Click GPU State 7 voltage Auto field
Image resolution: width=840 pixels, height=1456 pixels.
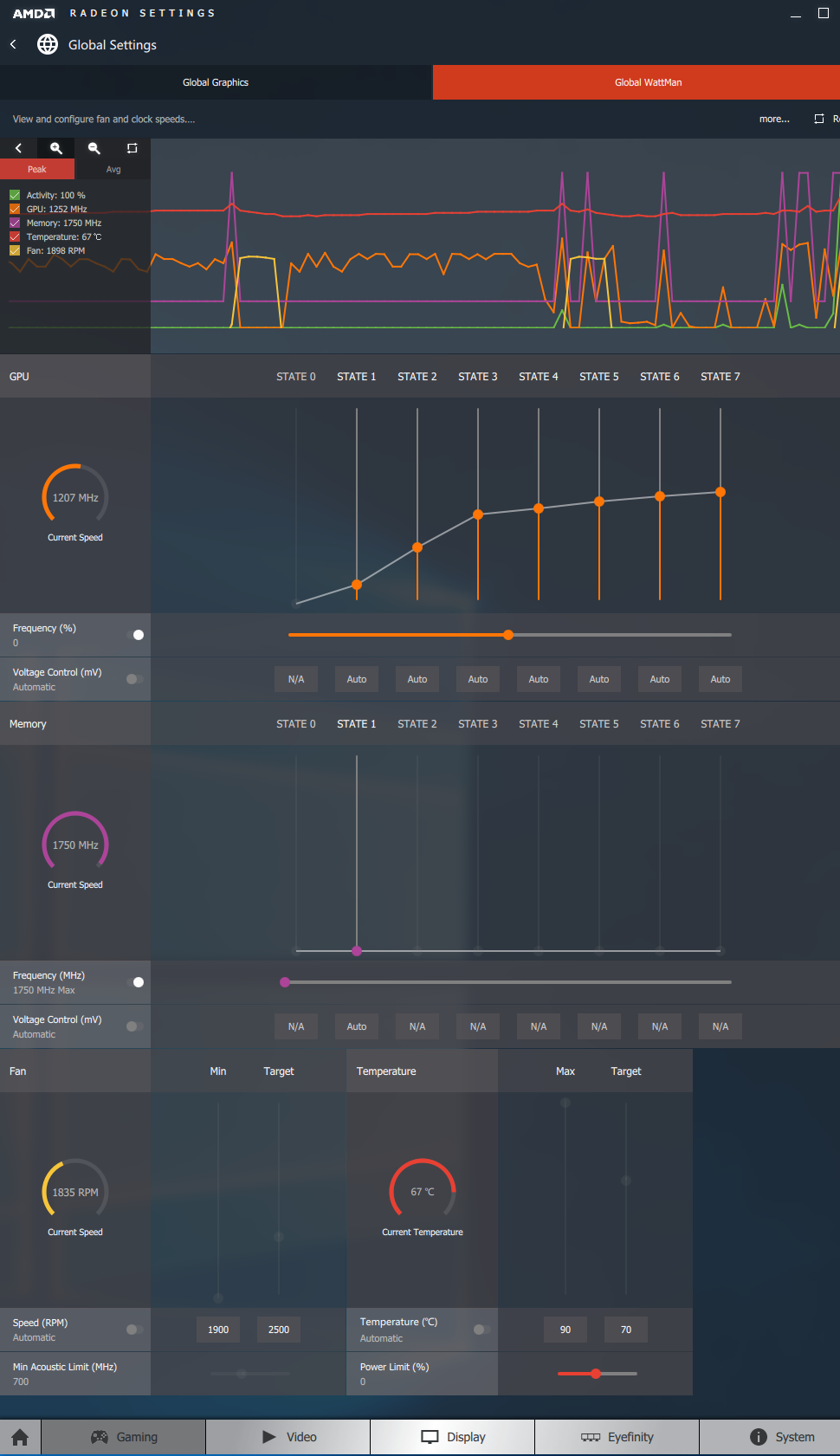[720, 679]
